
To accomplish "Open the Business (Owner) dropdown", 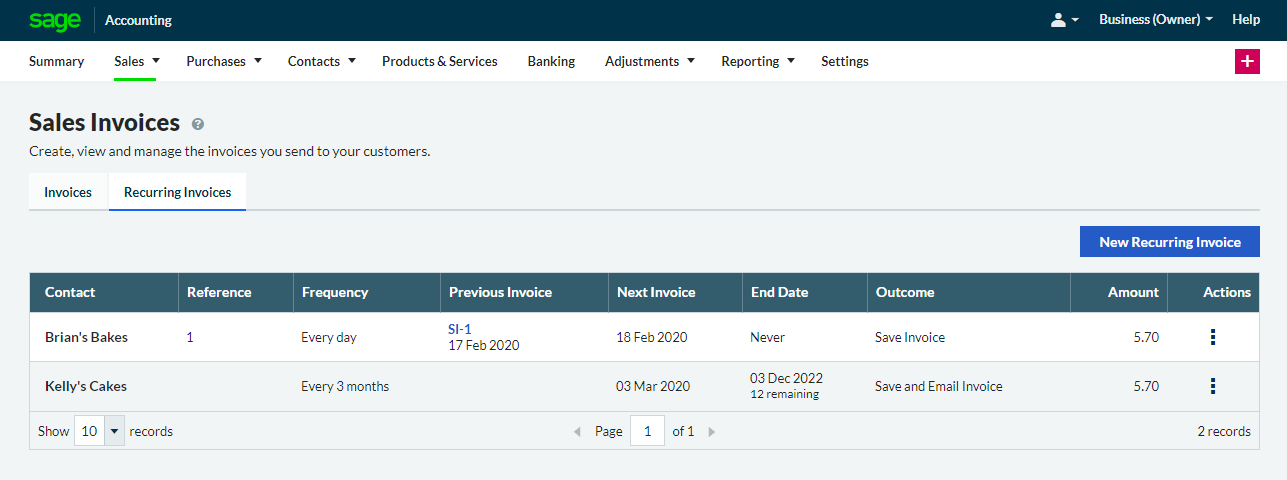I will tap(1155, 20).
